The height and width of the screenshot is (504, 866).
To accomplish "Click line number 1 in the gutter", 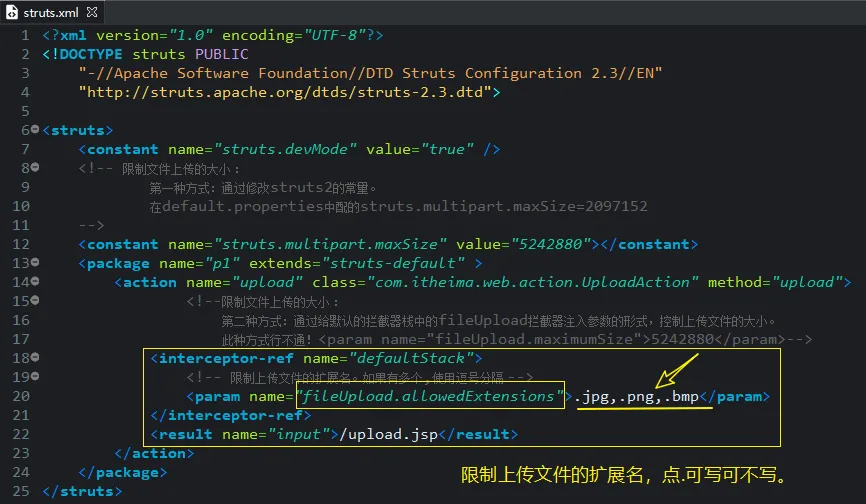I will [25, 35].
